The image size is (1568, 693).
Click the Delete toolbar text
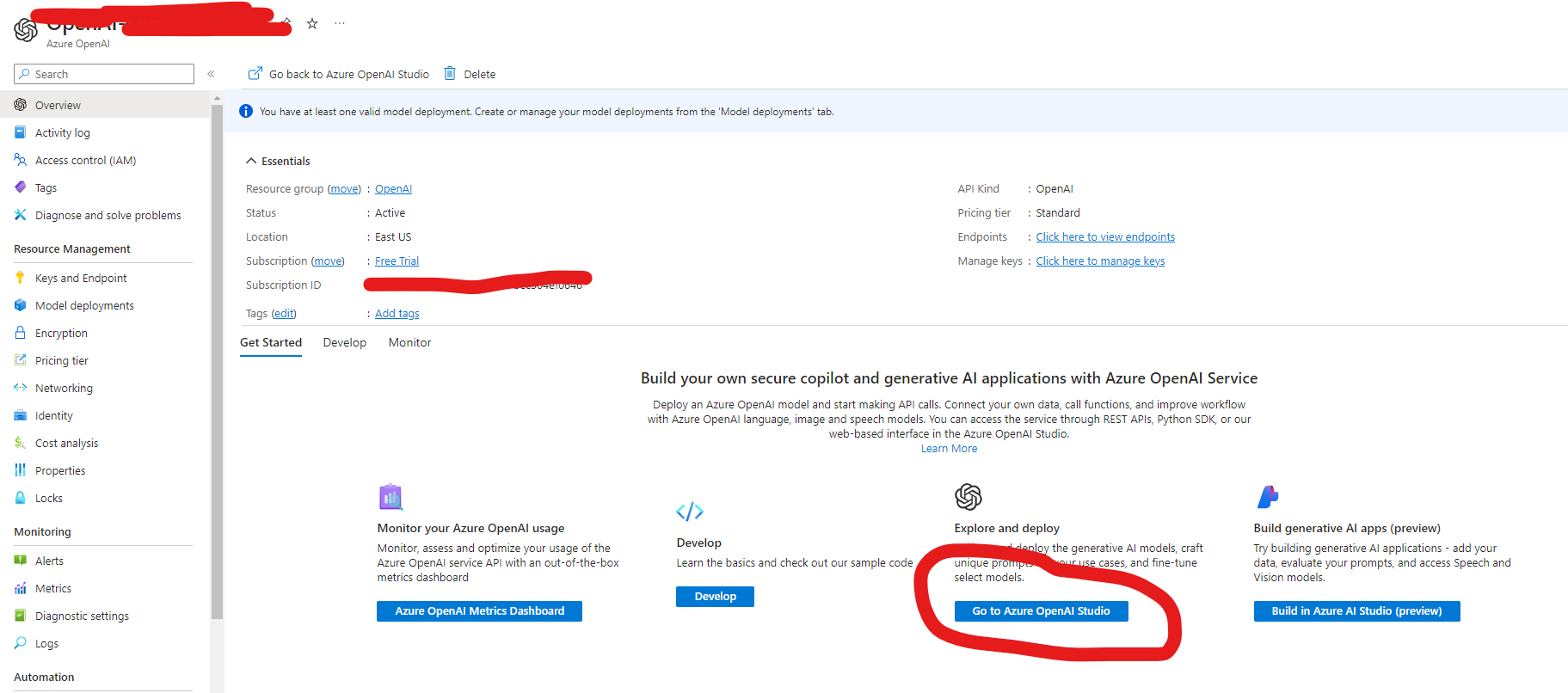point(479,74)
